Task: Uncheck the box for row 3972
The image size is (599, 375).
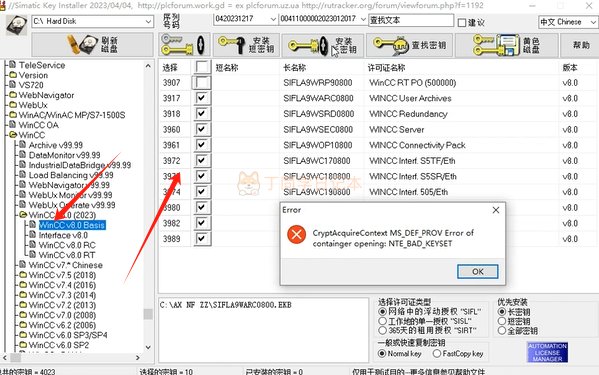Action: pos(202,161)
